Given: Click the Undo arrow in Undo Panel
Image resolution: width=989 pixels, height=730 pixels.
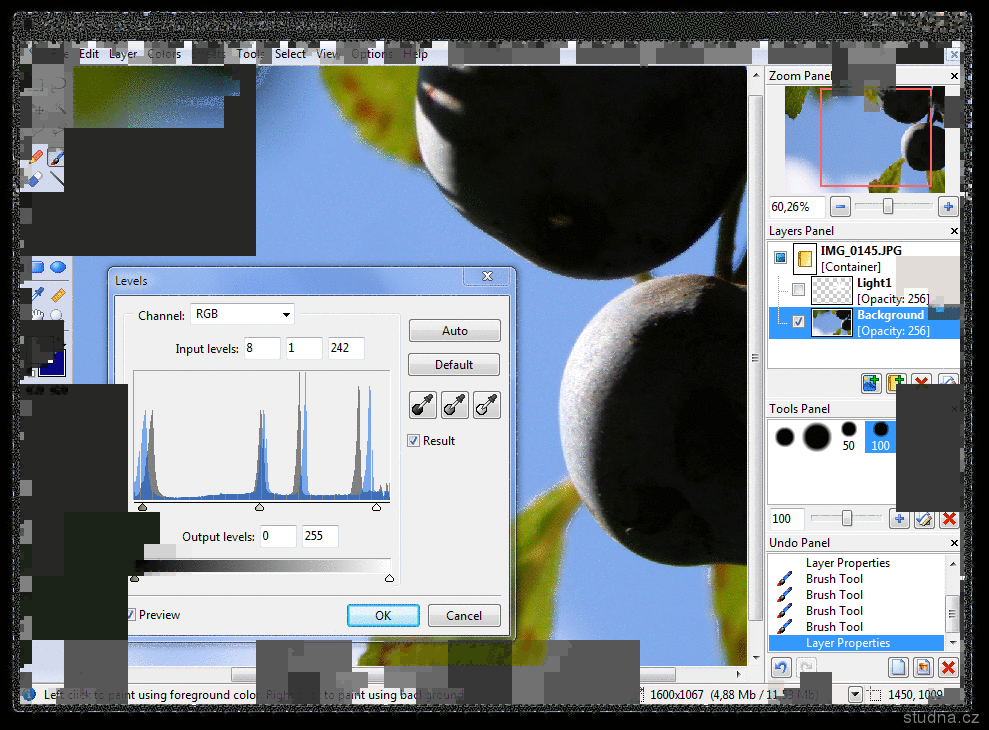Looking at the screenshot, I should (780, 667).
